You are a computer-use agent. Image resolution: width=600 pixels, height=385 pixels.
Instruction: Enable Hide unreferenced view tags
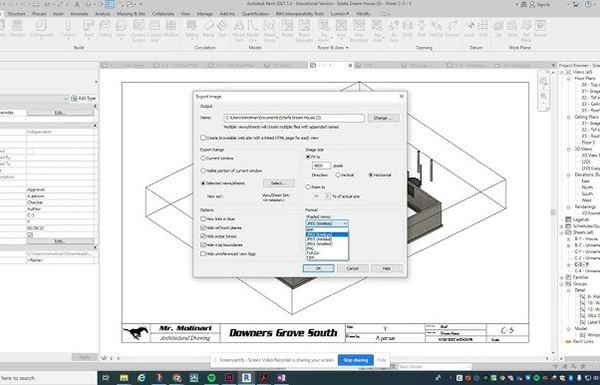pyautogui.click(x=203, y=254)
